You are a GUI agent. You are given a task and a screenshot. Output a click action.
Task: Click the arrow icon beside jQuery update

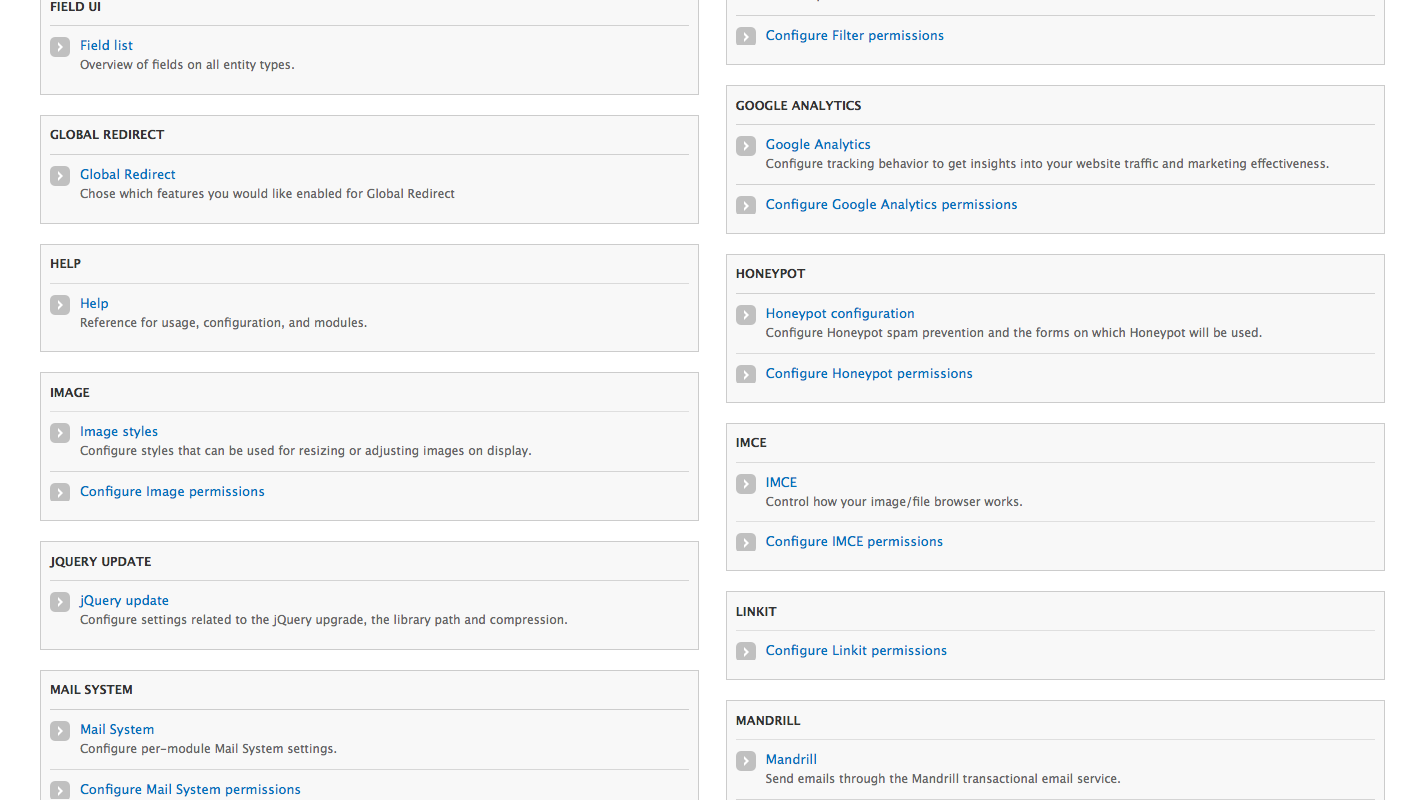60,601
